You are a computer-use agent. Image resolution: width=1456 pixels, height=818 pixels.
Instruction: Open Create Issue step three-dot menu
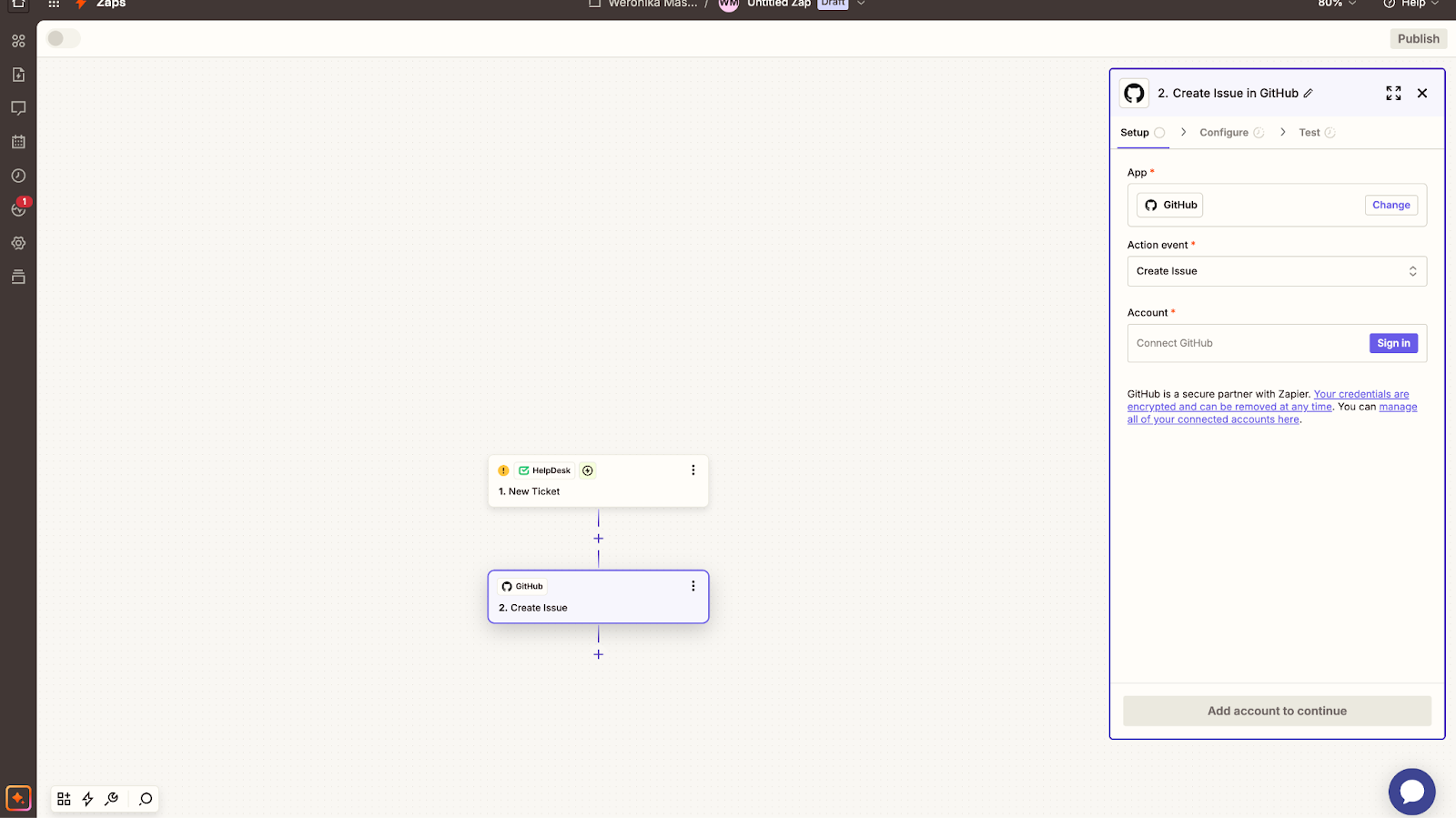point(693,586)
